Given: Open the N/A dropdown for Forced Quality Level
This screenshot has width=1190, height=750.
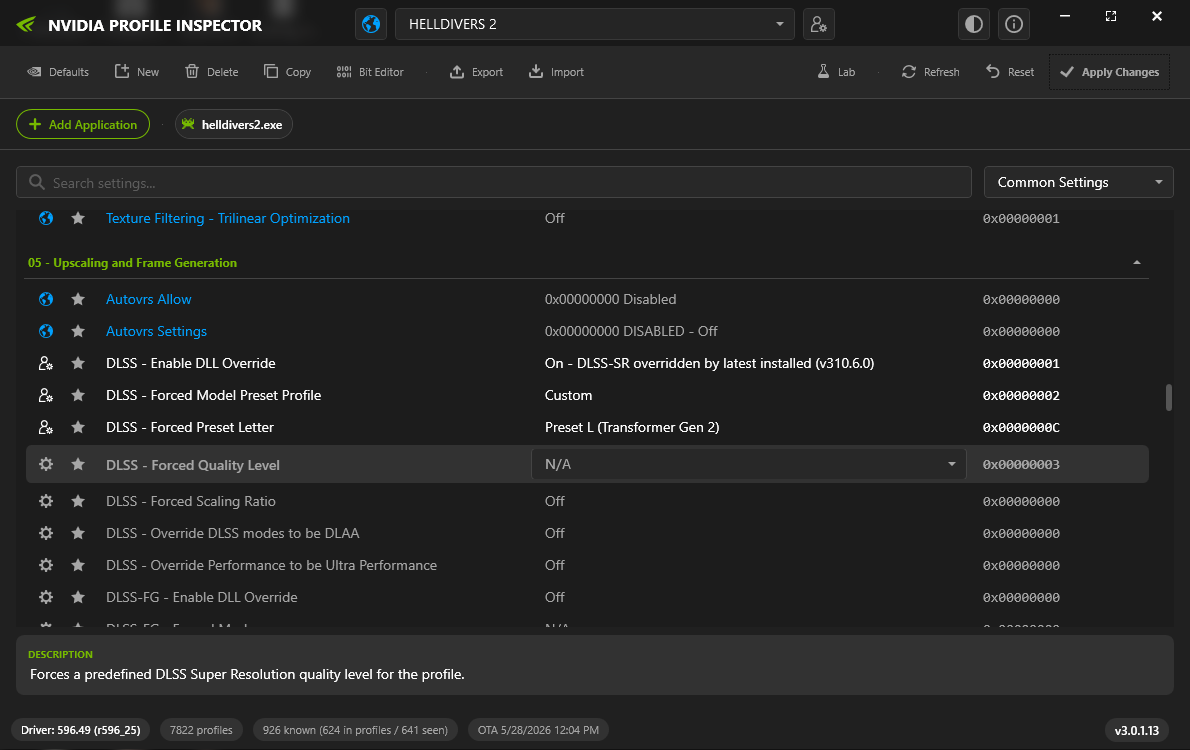Looking at the screenshot, I should click(x=748, y=464).
